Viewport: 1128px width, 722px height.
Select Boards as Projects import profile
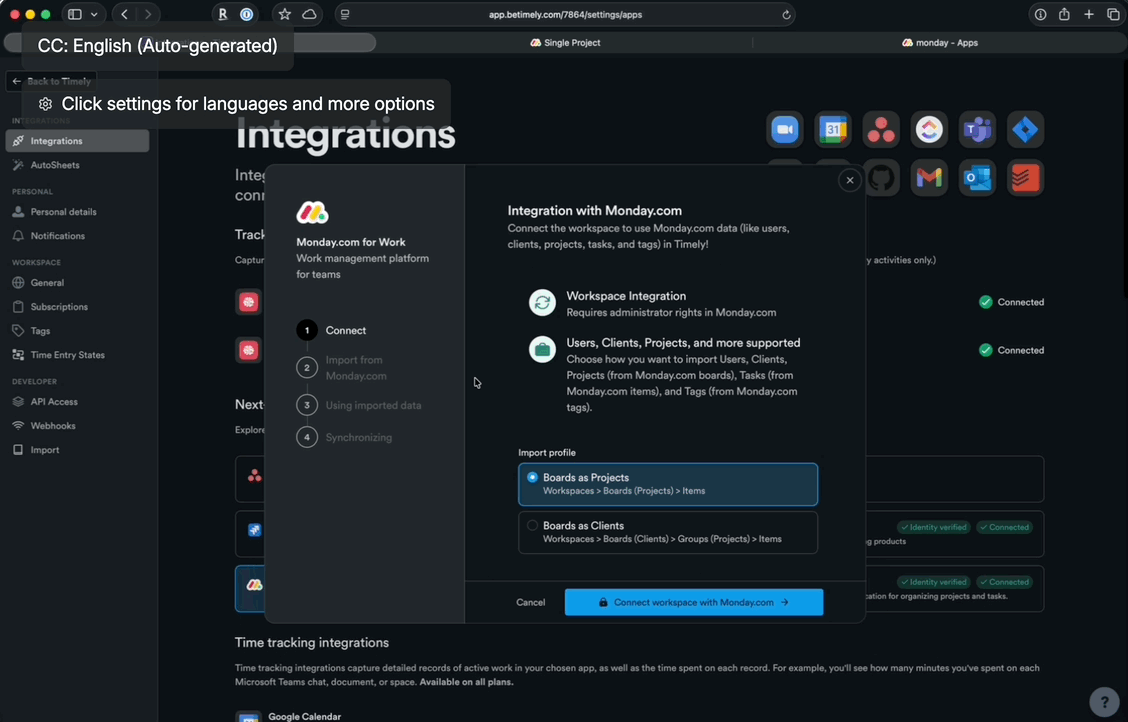(x=668, y=484)
